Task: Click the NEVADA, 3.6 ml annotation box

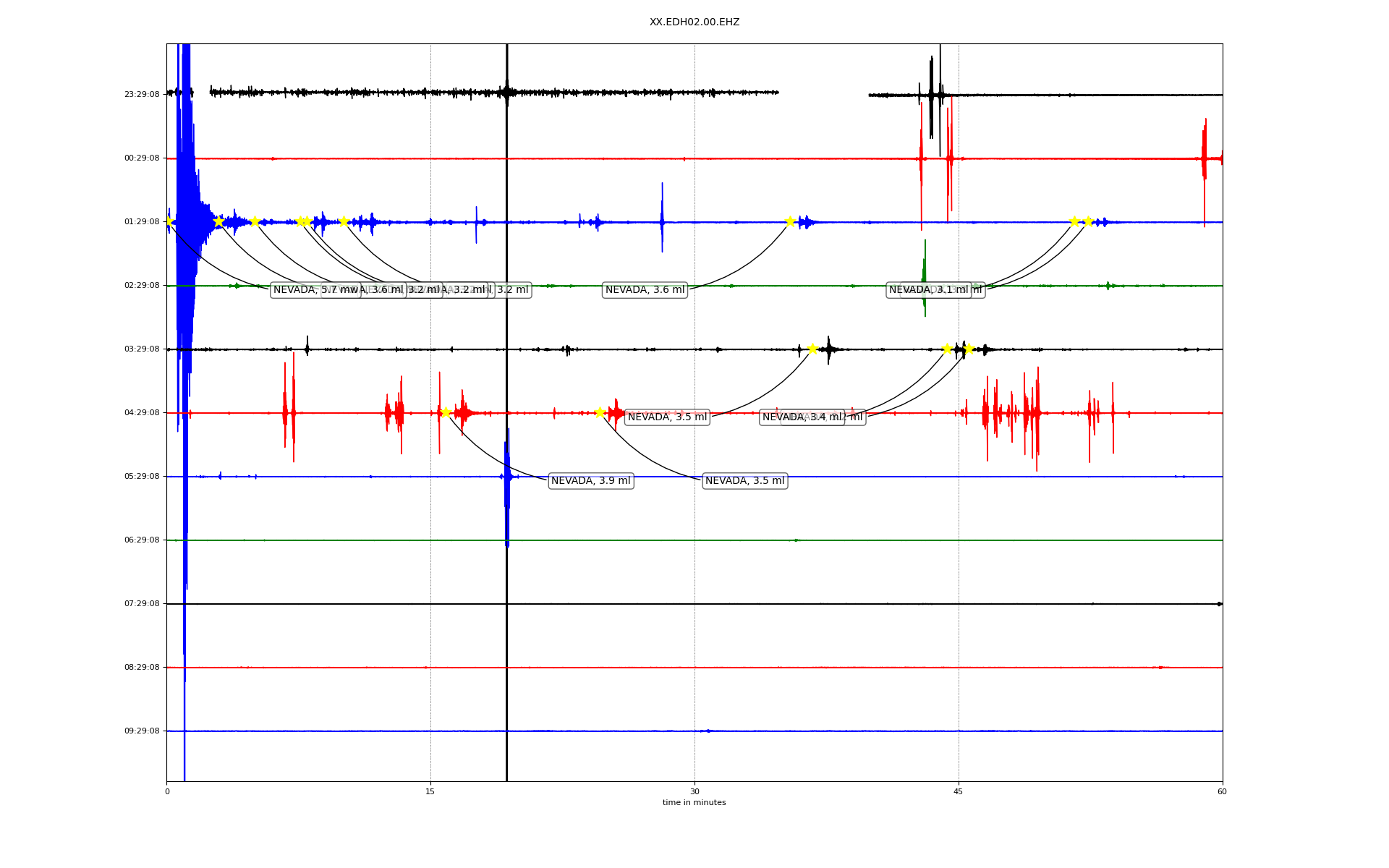Action: coord(645,290)
